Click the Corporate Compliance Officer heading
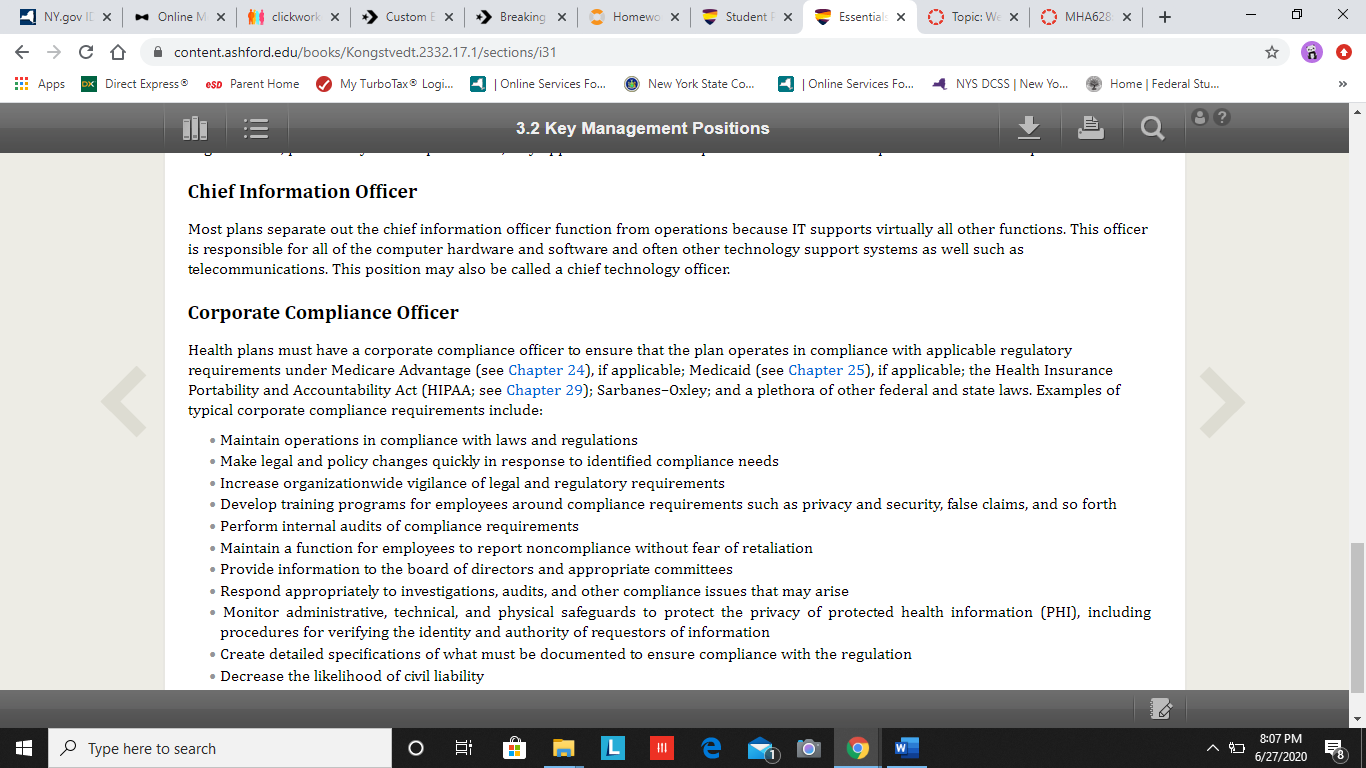Screen dimensions: 1366x768 pyautogui.click(x=323, y=312)
